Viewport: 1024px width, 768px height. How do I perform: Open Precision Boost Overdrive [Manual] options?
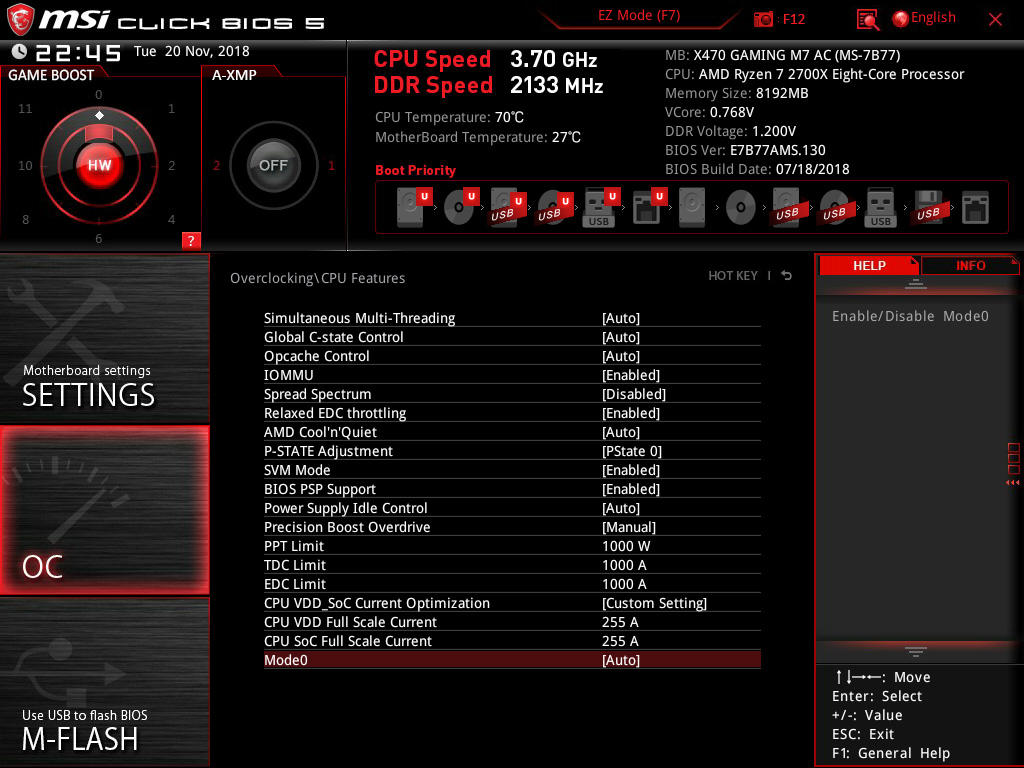[x=629, y=526]
